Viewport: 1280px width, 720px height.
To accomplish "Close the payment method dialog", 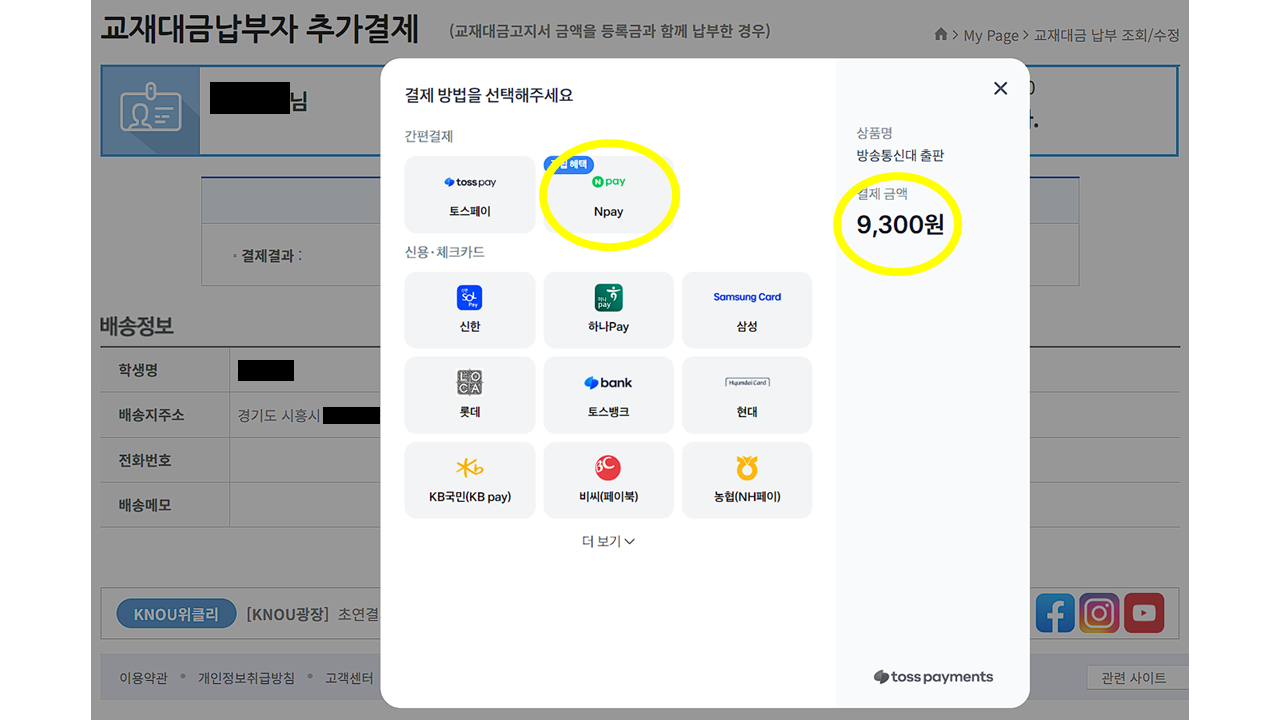I will click(x=1000, y=88).
